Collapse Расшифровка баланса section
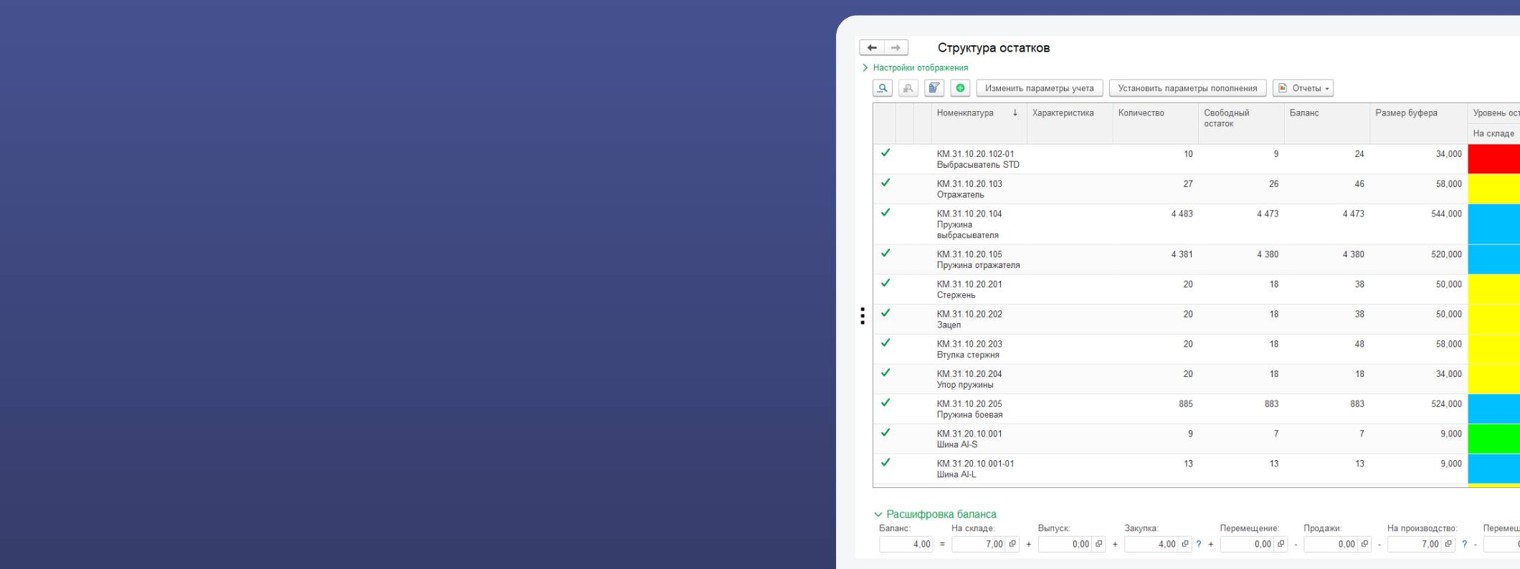Screen dimensions: 1520x569 935,514
